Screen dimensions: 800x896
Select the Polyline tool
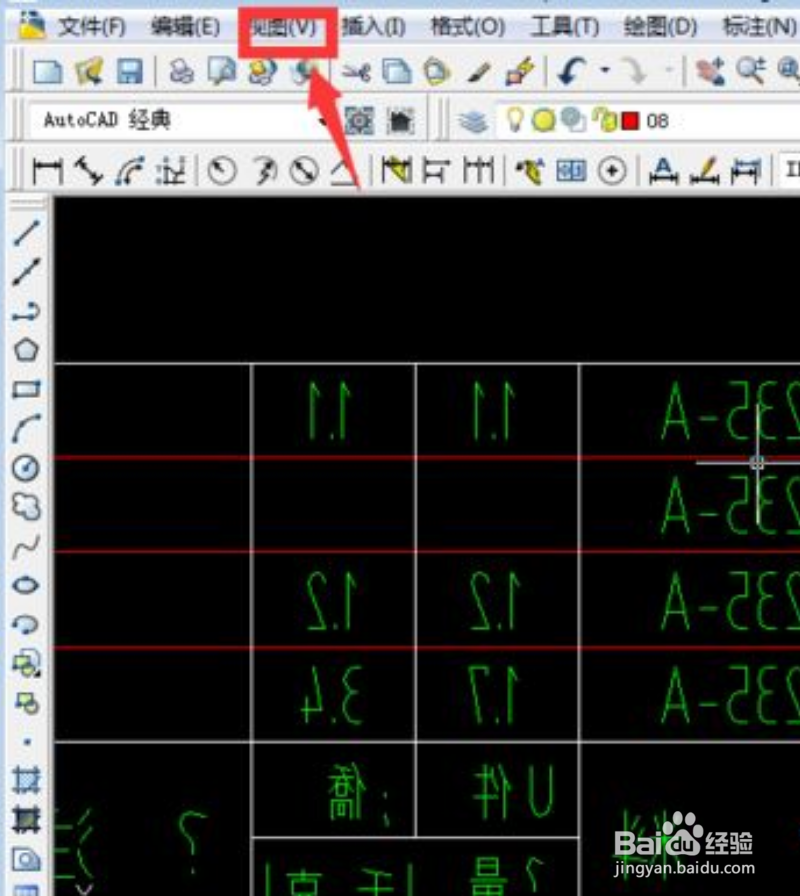[x=26, y=311]
